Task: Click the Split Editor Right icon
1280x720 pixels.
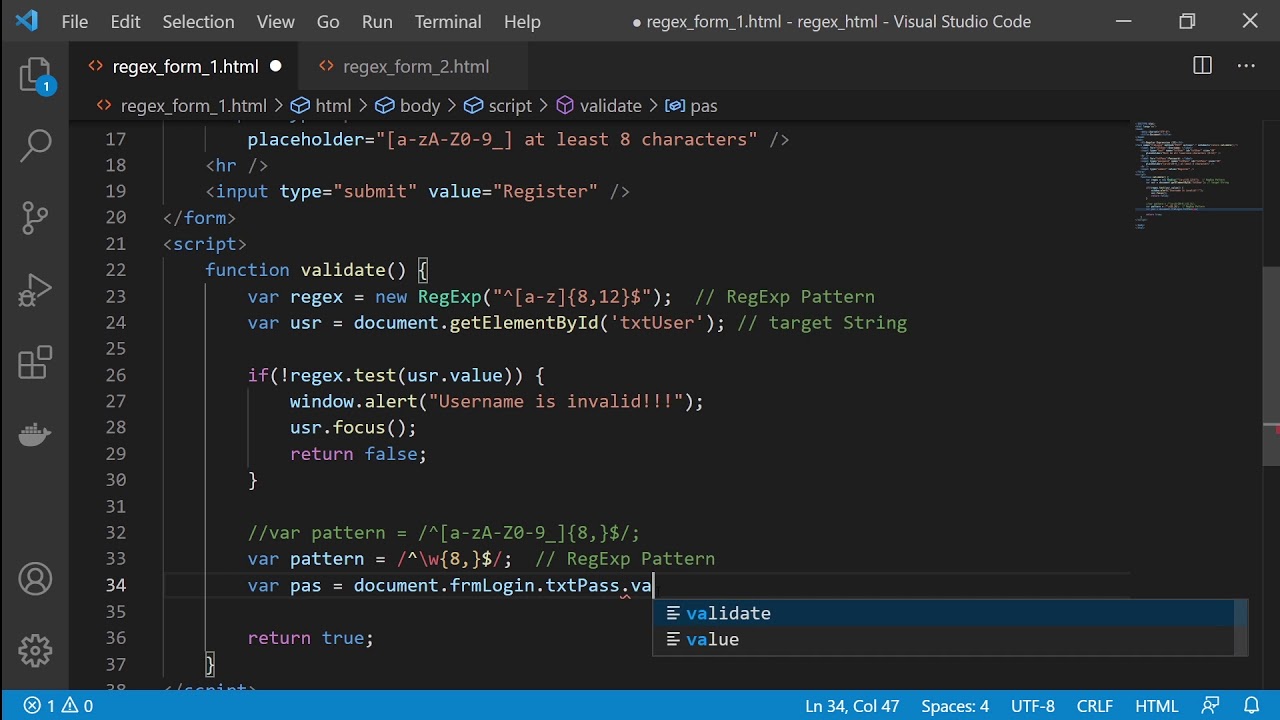Action: point(1203,66)
